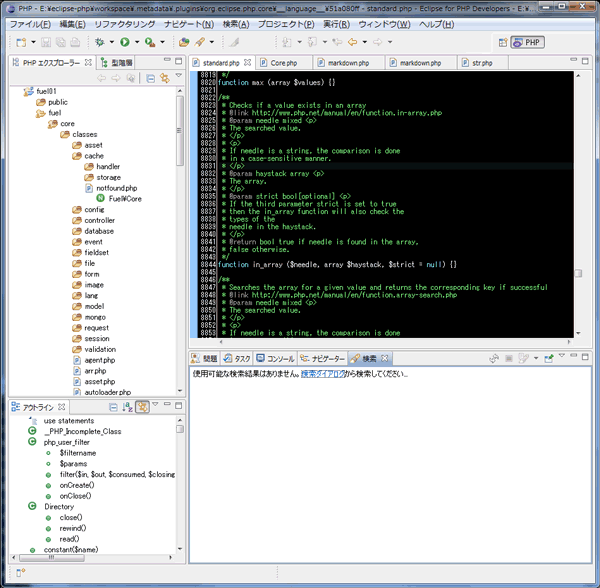Toggle the highlighted group button in Outline toolbar
Screen dimensions: 600x588
tap(142, 407)
